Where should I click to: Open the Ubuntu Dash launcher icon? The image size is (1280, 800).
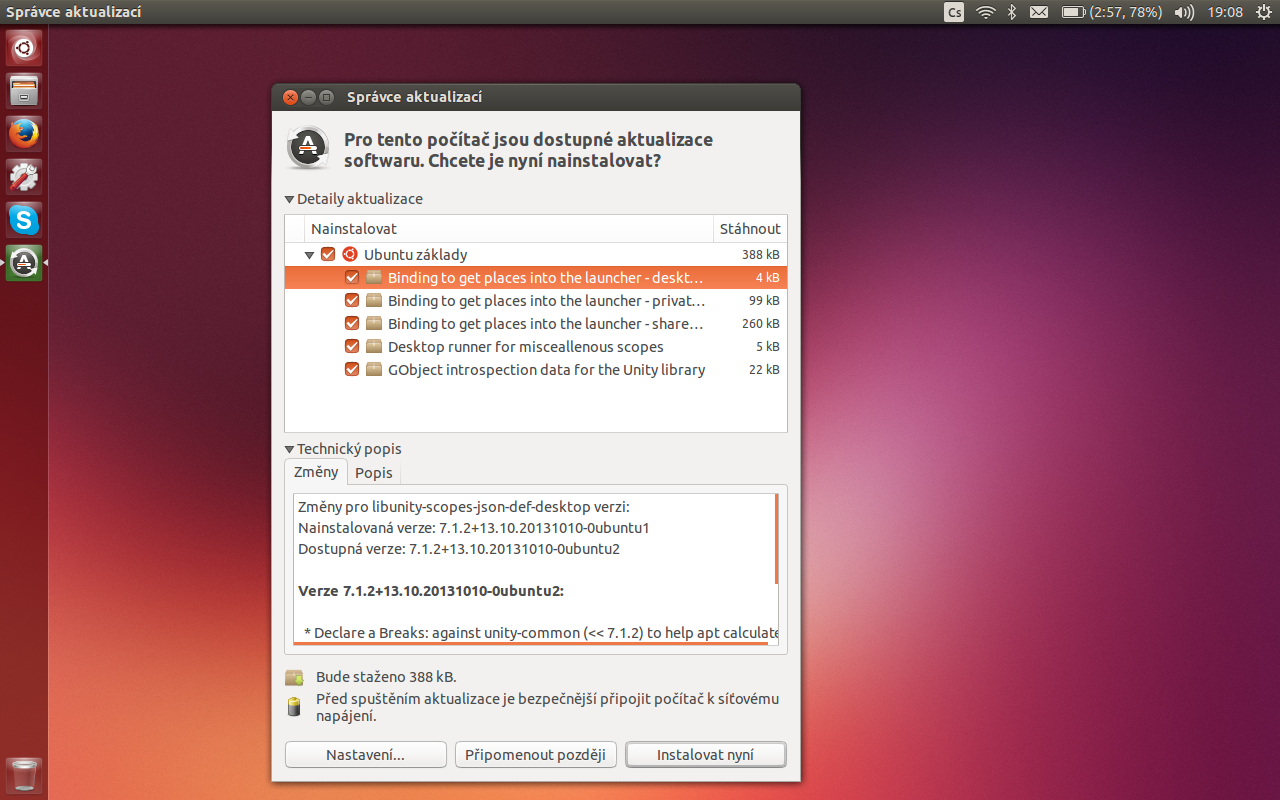(x=24, y=48)
